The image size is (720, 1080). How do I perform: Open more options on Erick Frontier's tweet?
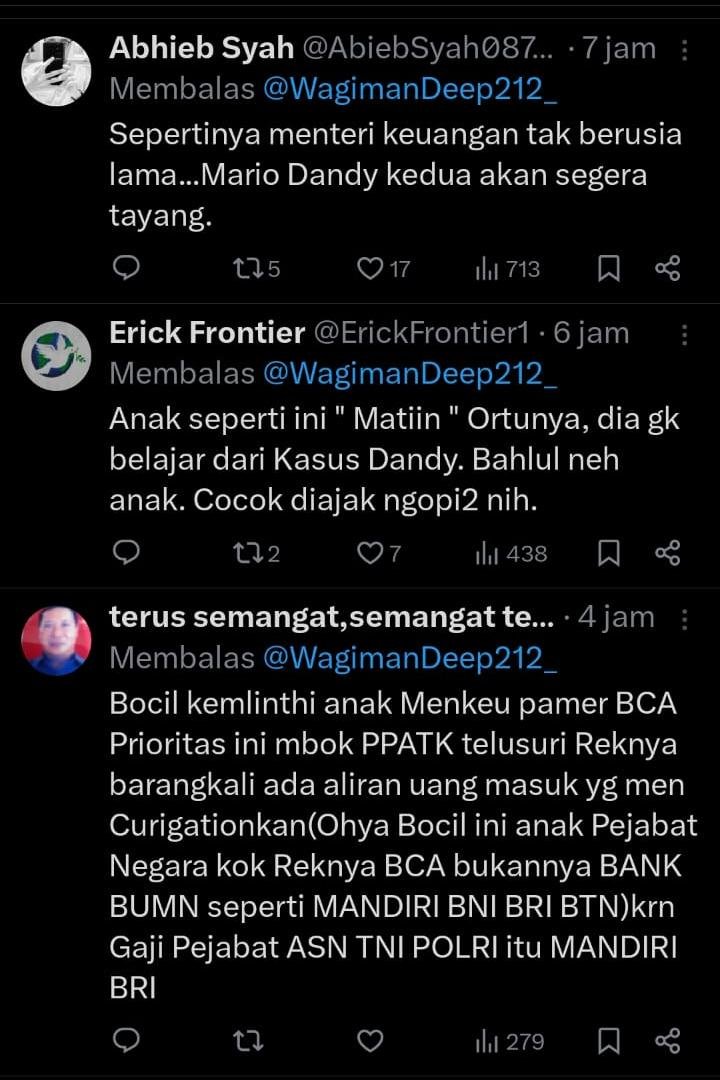685,334
